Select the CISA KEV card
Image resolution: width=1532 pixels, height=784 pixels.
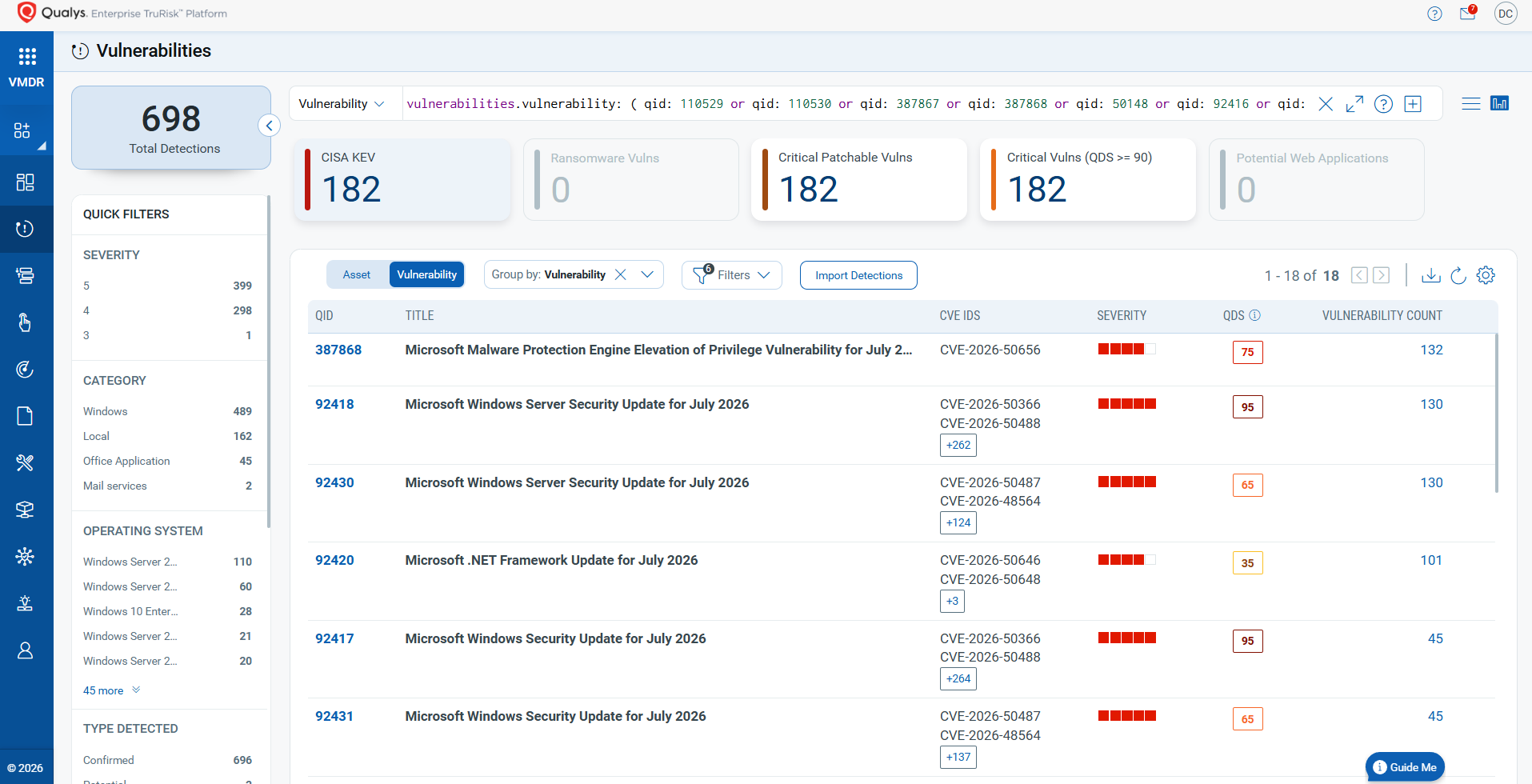point(403,179)
